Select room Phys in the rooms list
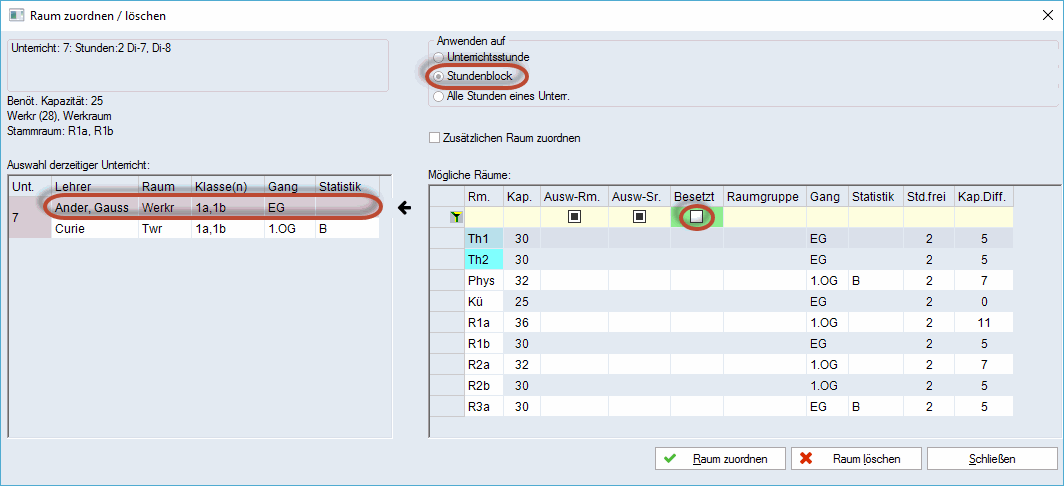 pos(482,280)
